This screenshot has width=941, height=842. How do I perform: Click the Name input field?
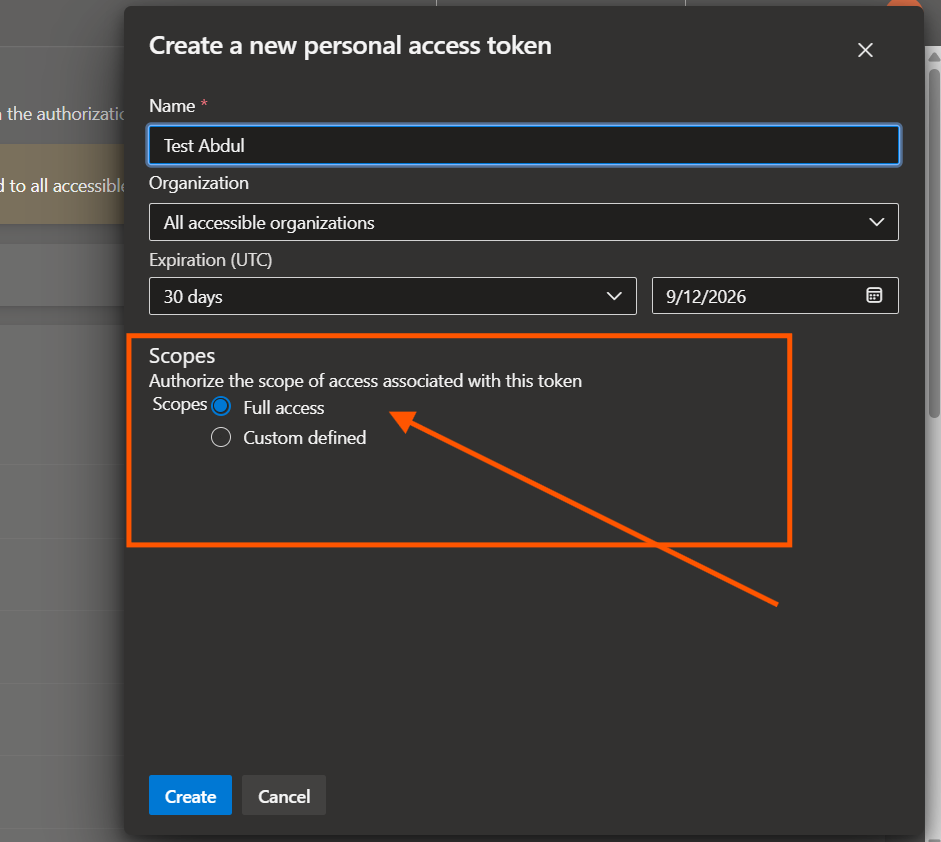click(x=523, y=145)
